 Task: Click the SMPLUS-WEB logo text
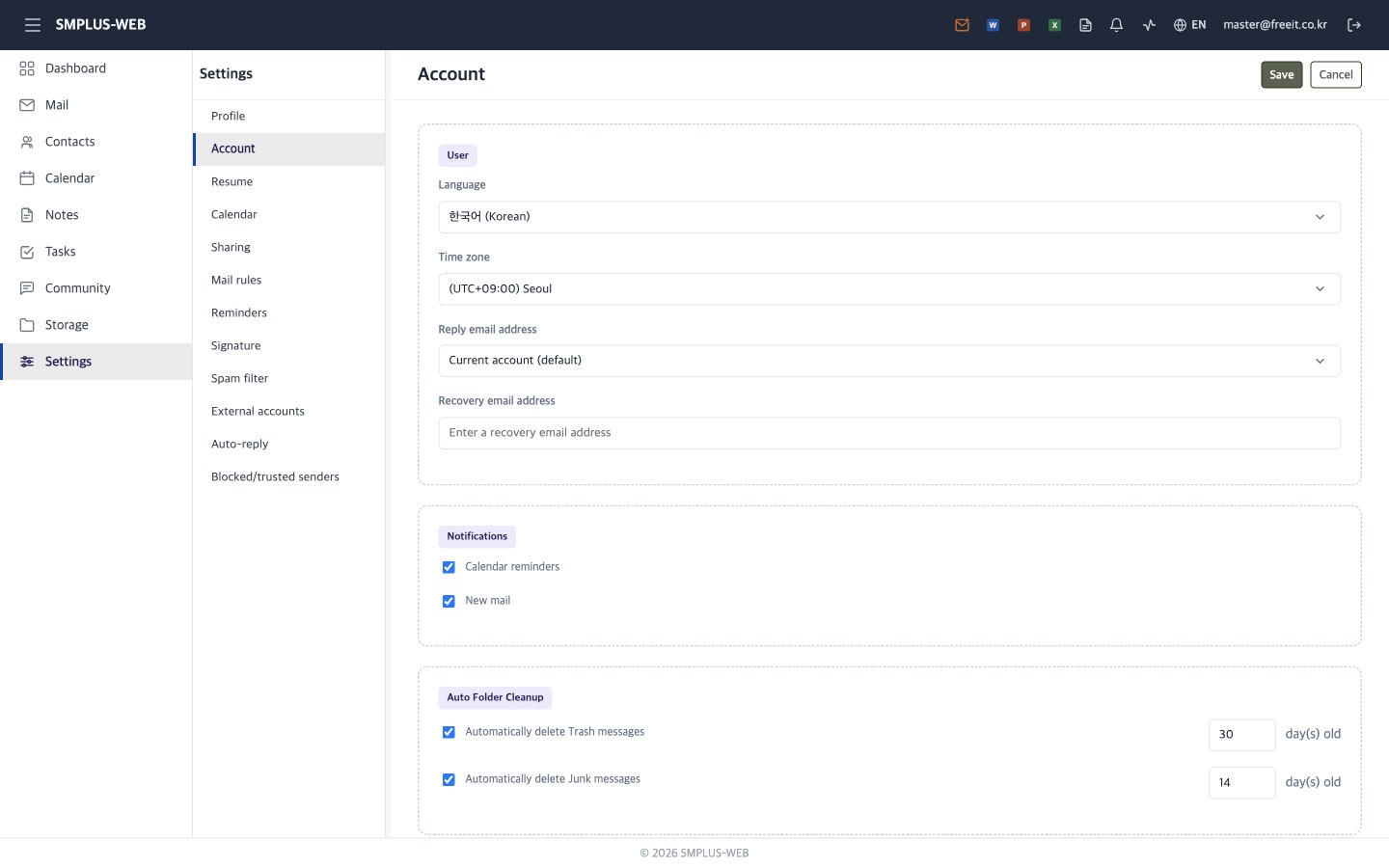(x=100, y=25)
